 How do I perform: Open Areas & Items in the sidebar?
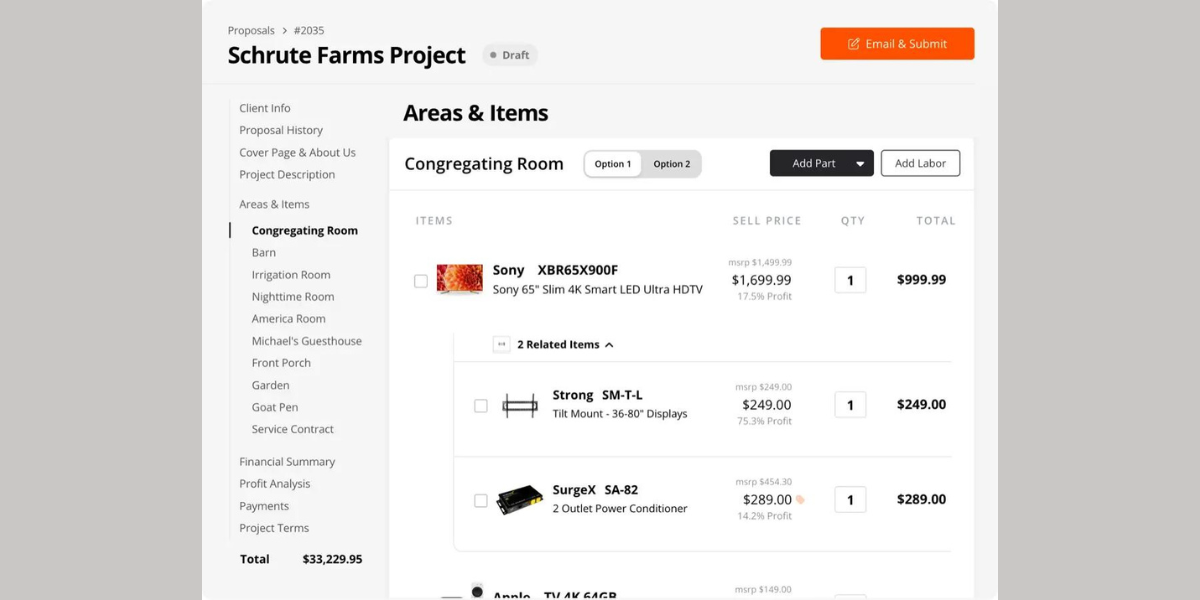[x=274, y=204]
